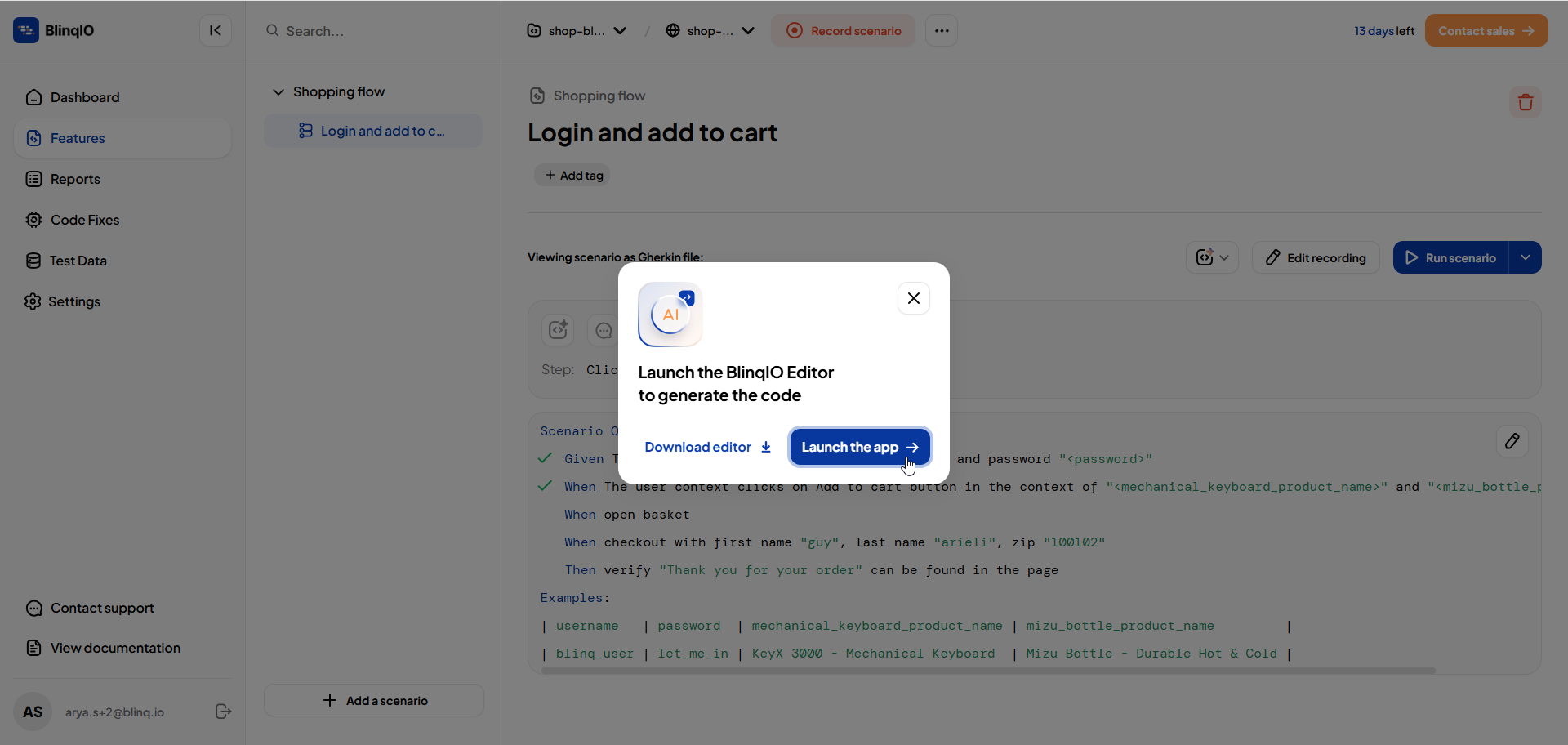Click 'mizu_bottle_product_name' header cell

point(1120,626)
